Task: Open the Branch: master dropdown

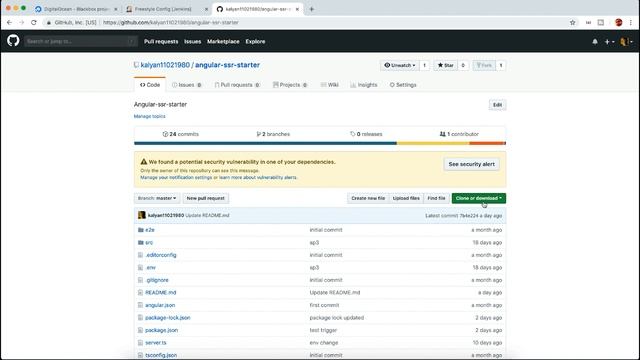Action: click(157, 198)
